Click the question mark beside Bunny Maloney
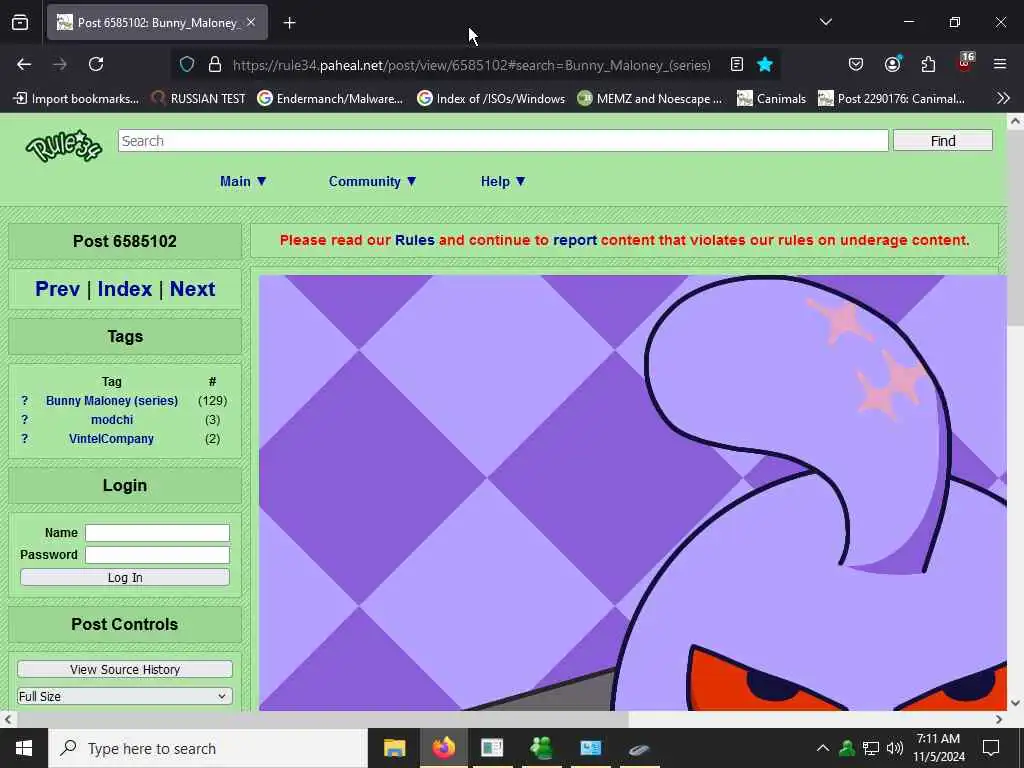This screenshot has height=768, width=1024. (25, 400)
